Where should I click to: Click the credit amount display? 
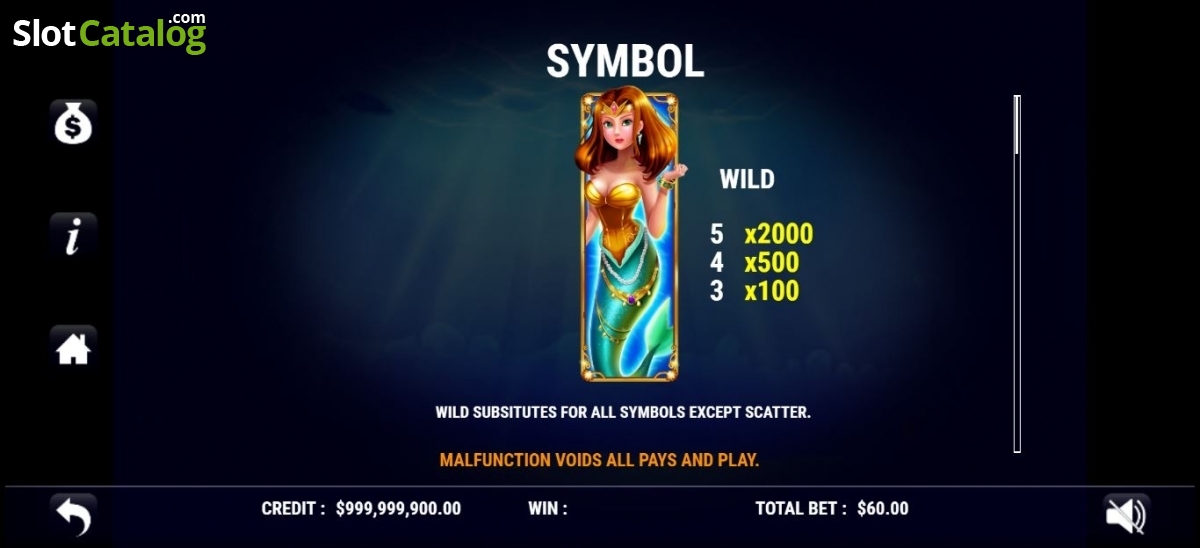coord(398,508)
